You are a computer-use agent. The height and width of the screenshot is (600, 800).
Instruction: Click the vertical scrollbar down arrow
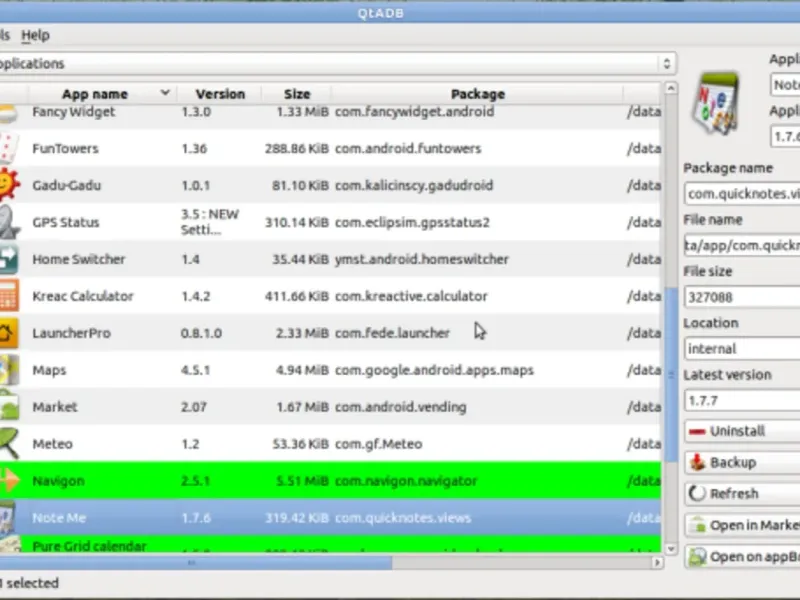pyautogui.click(x=671, y=549)
